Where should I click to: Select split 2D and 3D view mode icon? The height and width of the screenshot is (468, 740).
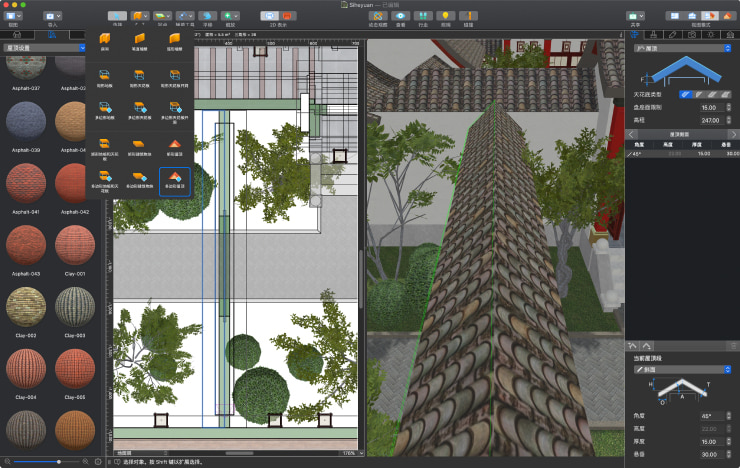click(x=709, y=16)
